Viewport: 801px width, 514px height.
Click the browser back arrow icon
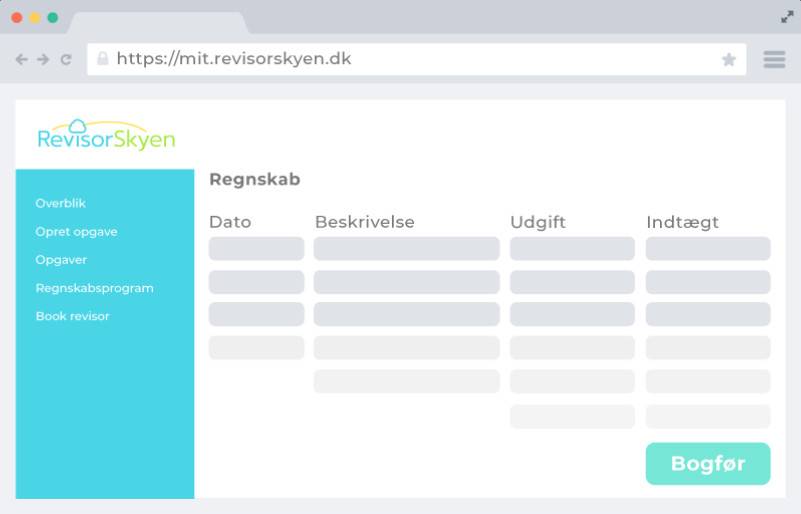(x=22, y=59)
